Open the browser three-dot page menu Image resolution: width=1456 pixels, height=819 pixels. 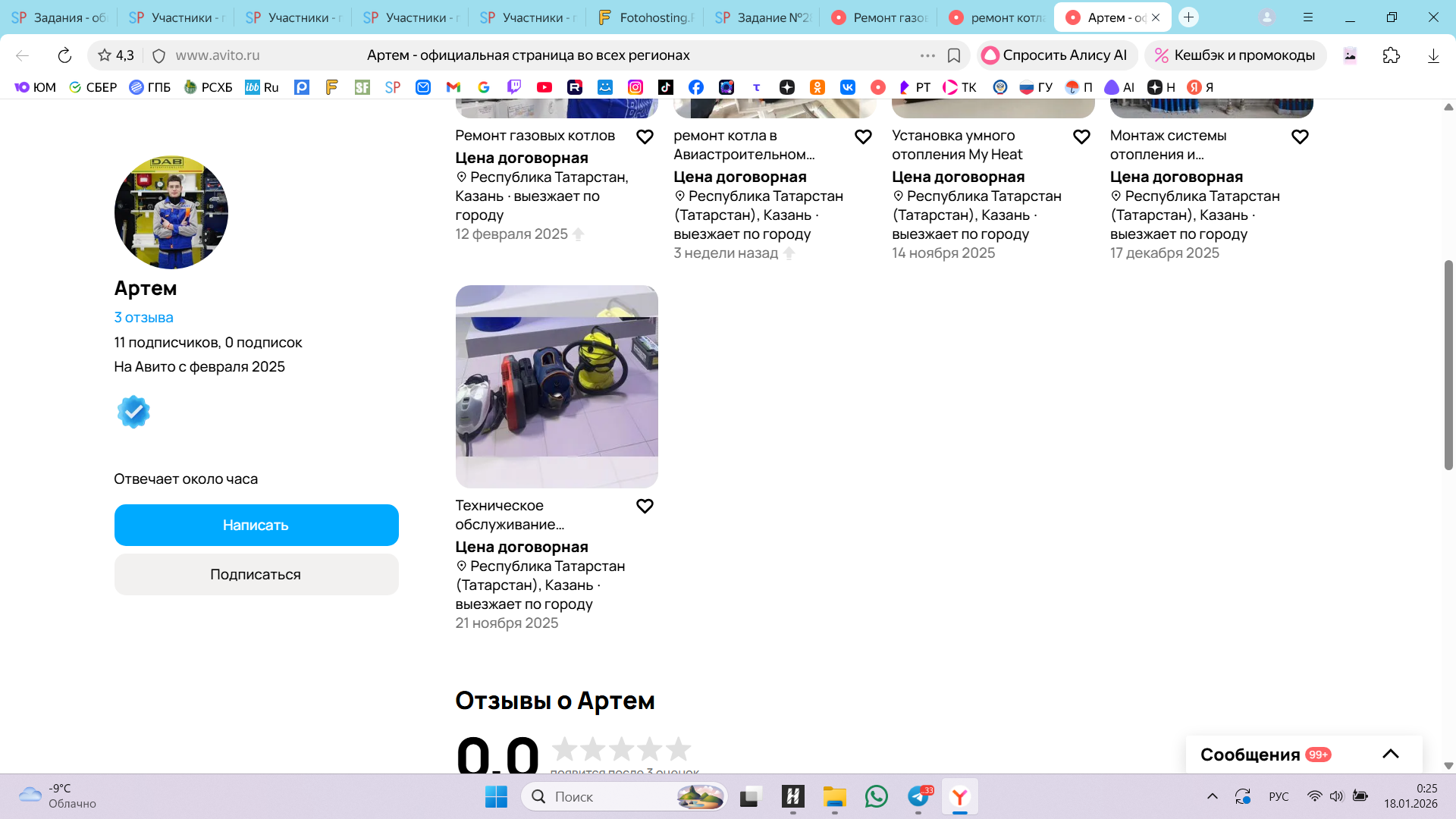927,55
